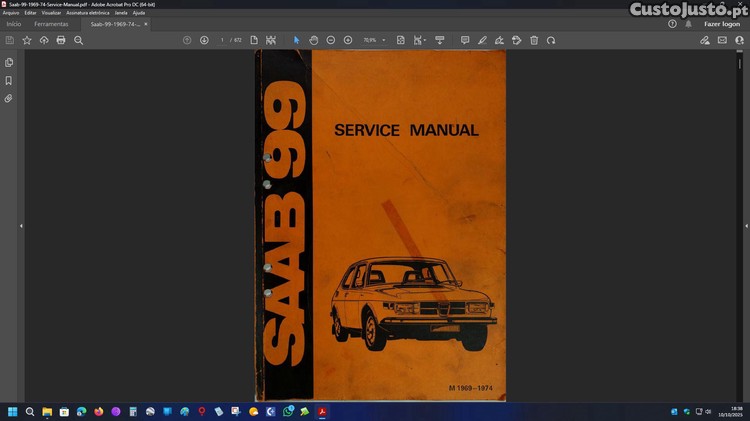Toggle the Bookmarks side panel
This screenshot has height=421, width=750.
pyautogui.click(x=9, y=81)
